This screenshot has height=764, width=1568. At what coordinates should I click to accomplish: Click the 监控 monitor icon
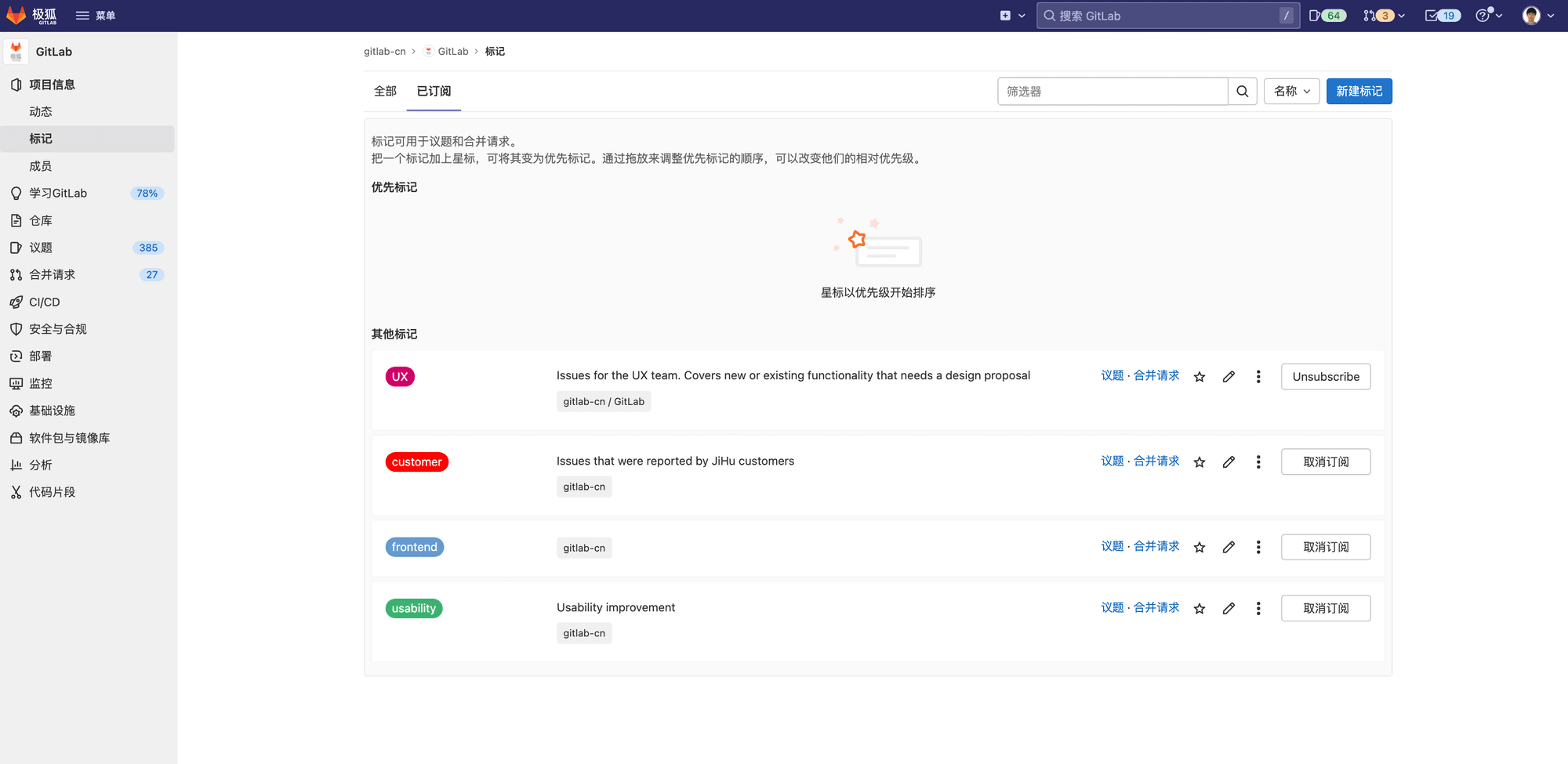[x=16, y=384]
